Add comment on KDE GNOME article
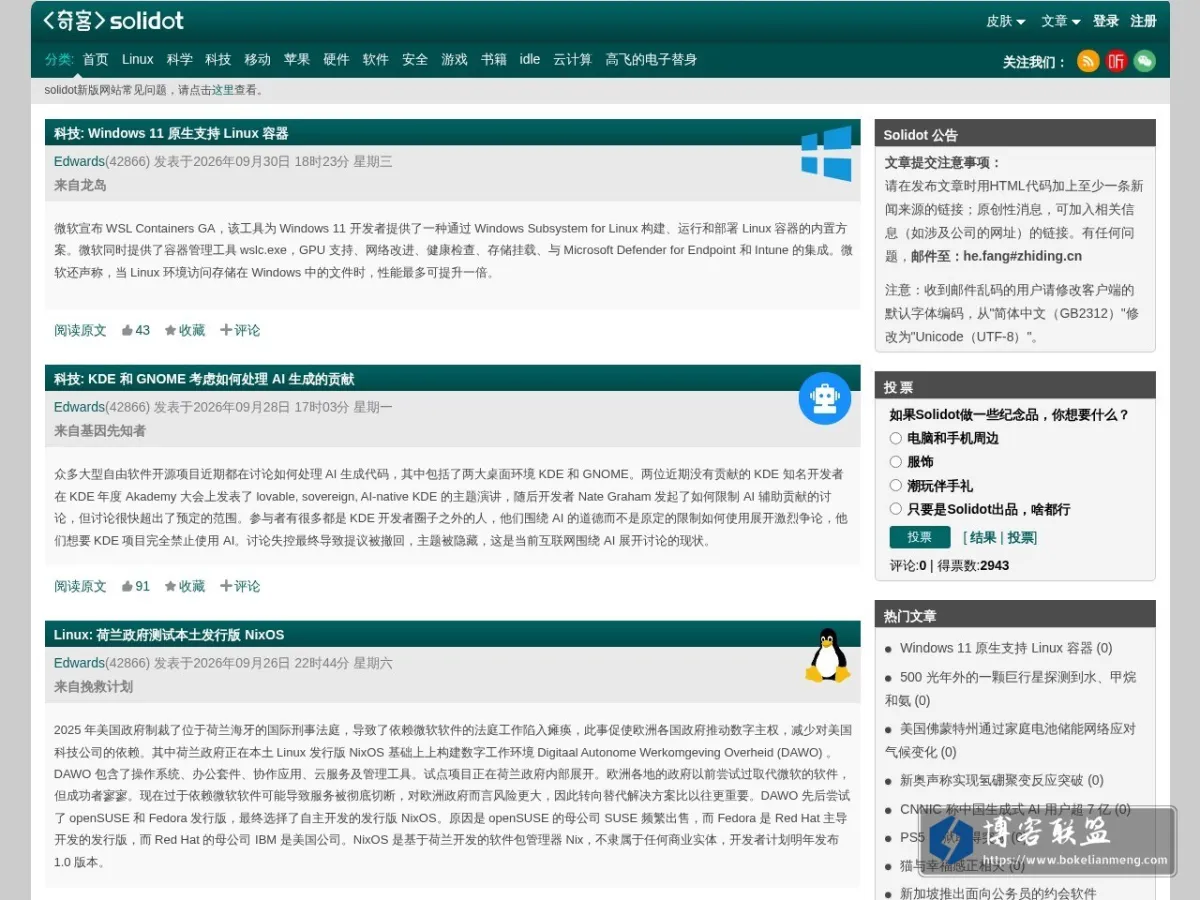The image size is (1200, 900). click(x=240, y=586)
